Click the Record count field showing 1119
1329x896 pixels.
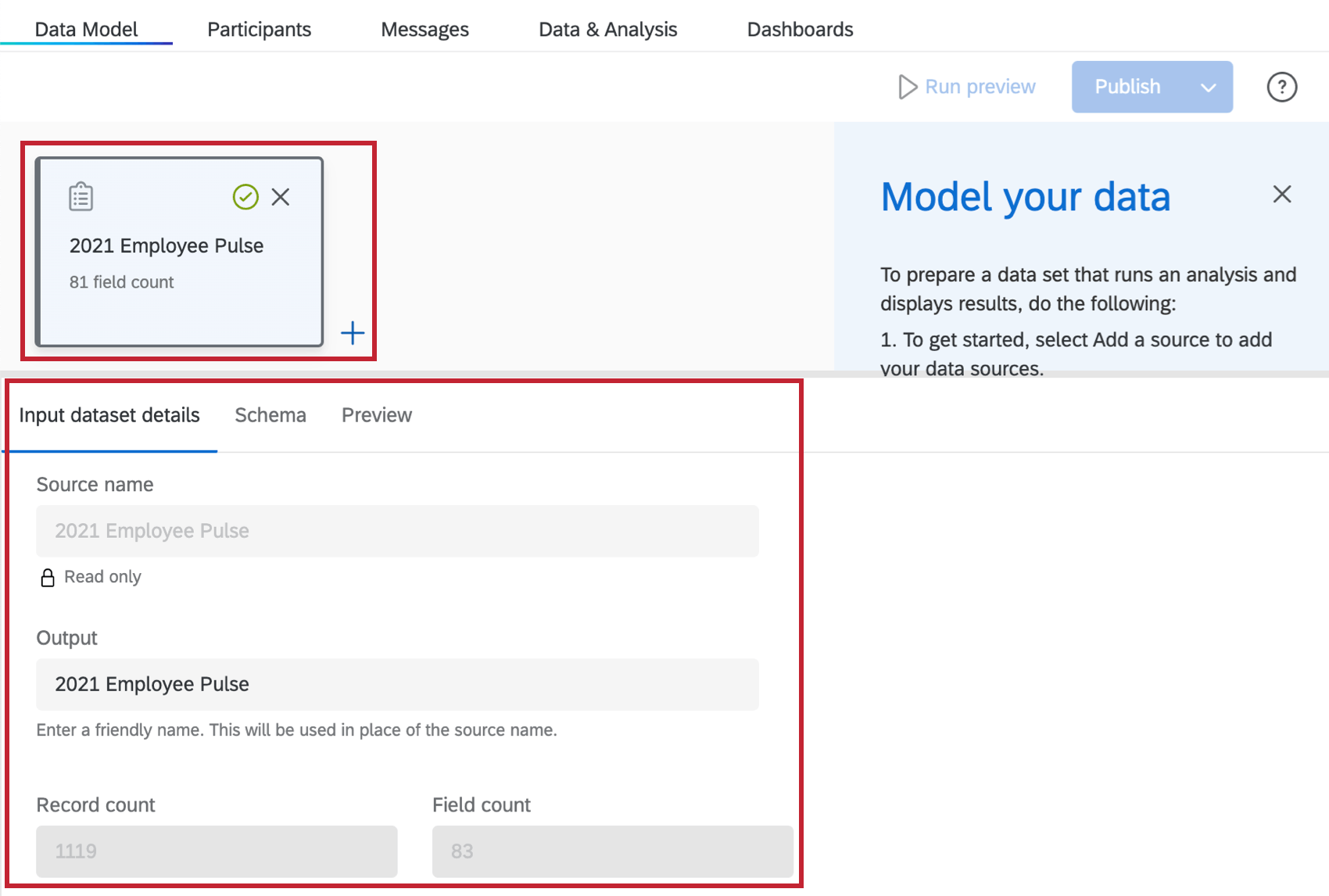(217, 851)
